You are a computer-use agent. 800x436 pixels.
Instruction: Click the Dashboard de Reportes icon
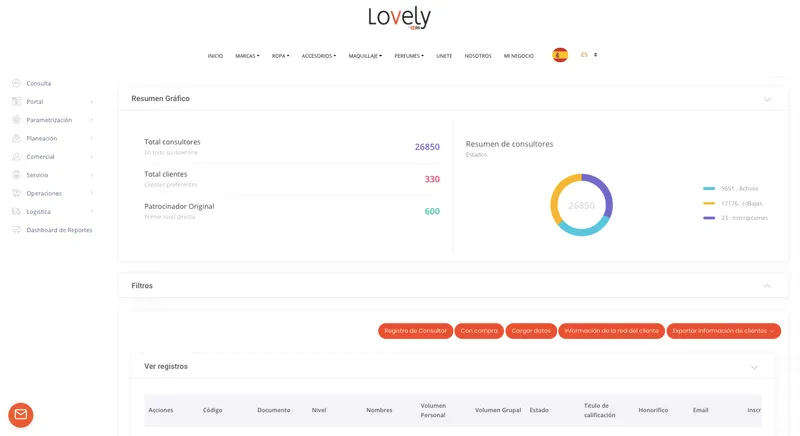[16, 230]
